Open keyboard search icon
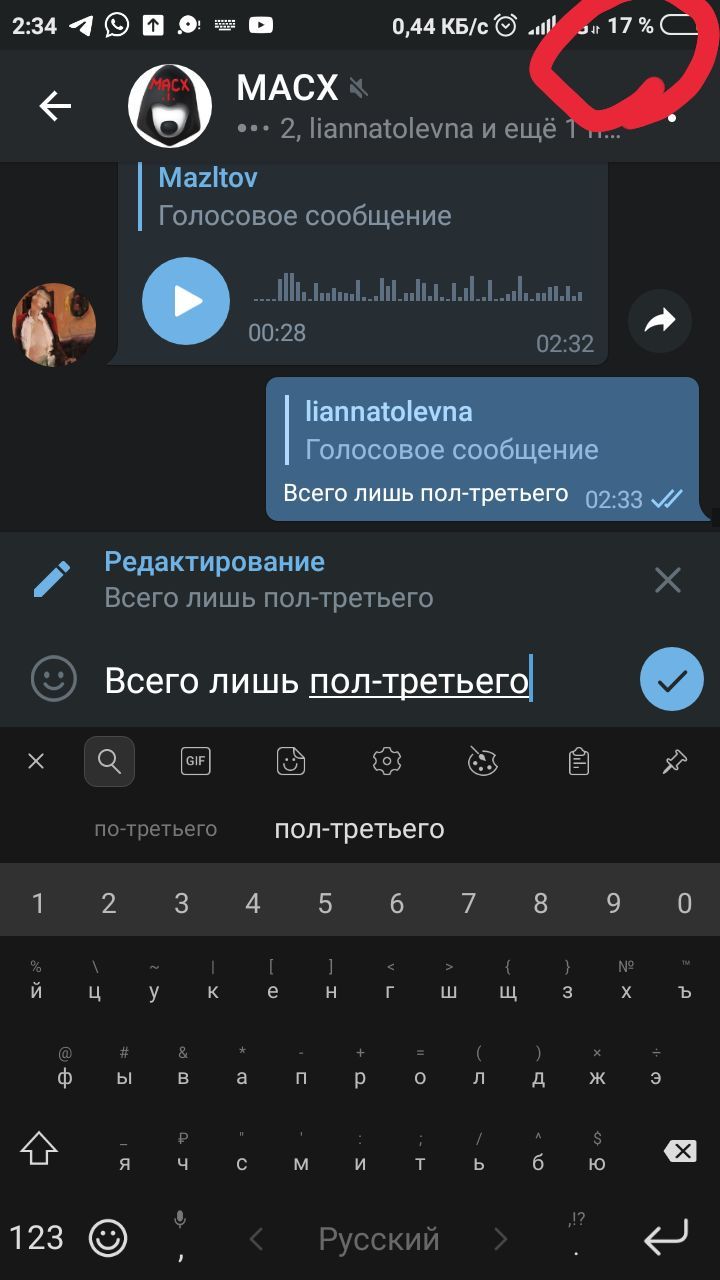 click(110, 762)
